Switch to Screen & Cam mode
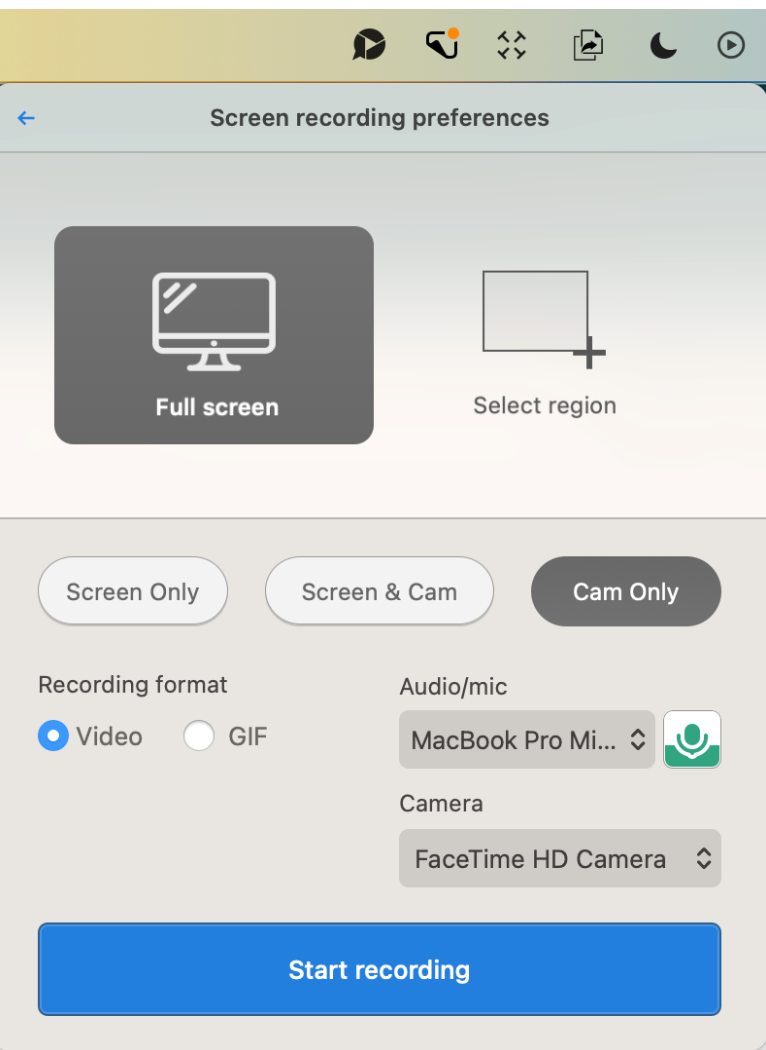 379,592
